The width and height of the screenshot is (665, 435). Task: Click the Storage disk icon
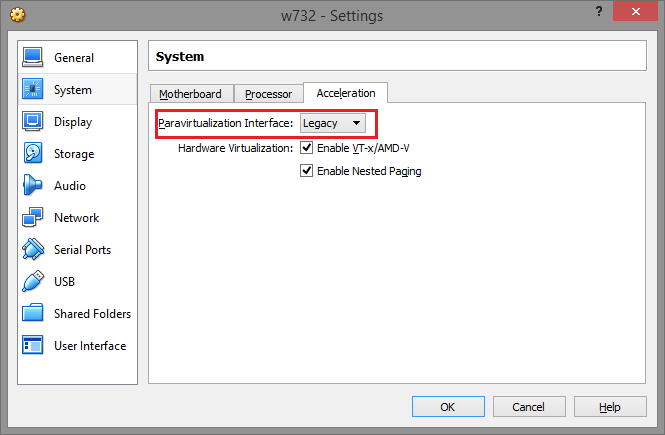[33, 154]
